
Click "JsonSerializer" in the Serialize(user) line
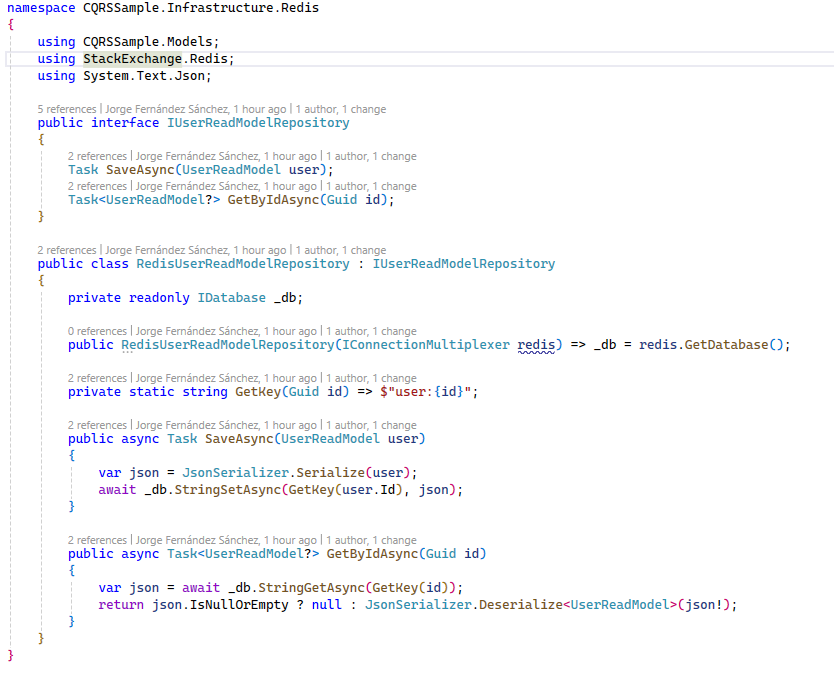235,473
